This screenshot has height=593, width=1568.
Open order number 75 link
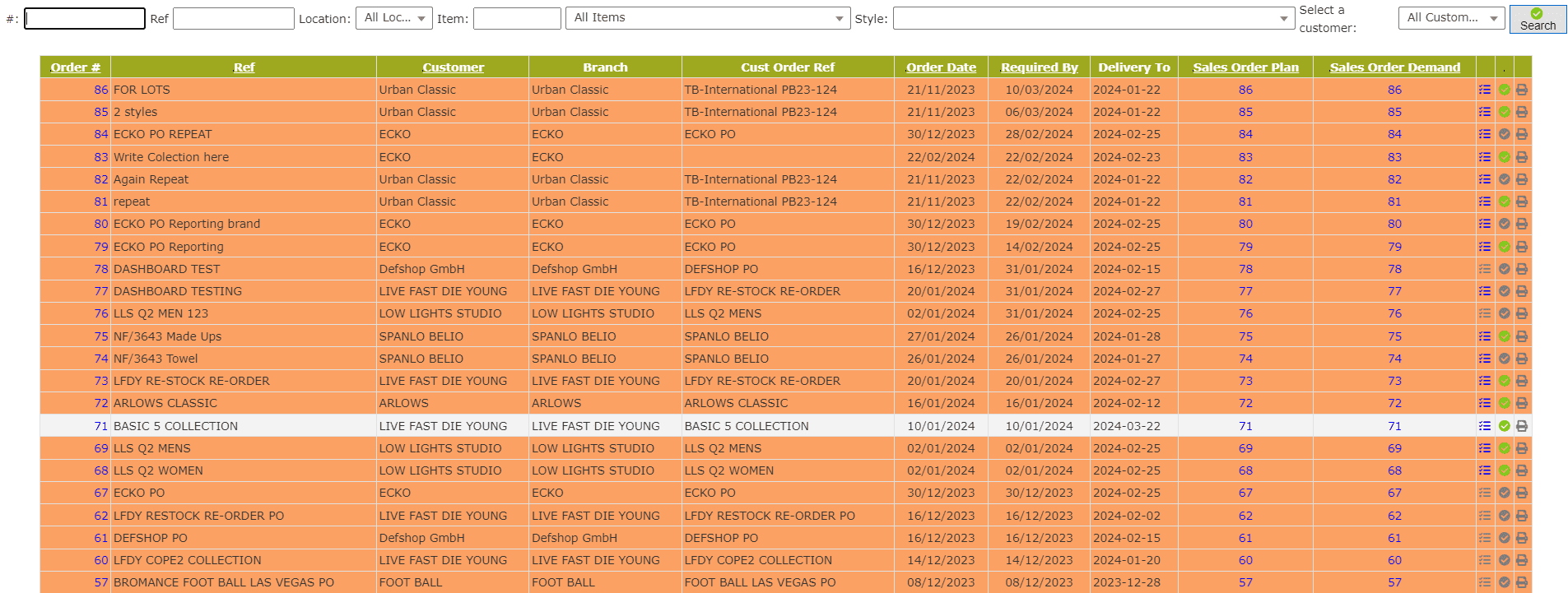pos(101,336)
